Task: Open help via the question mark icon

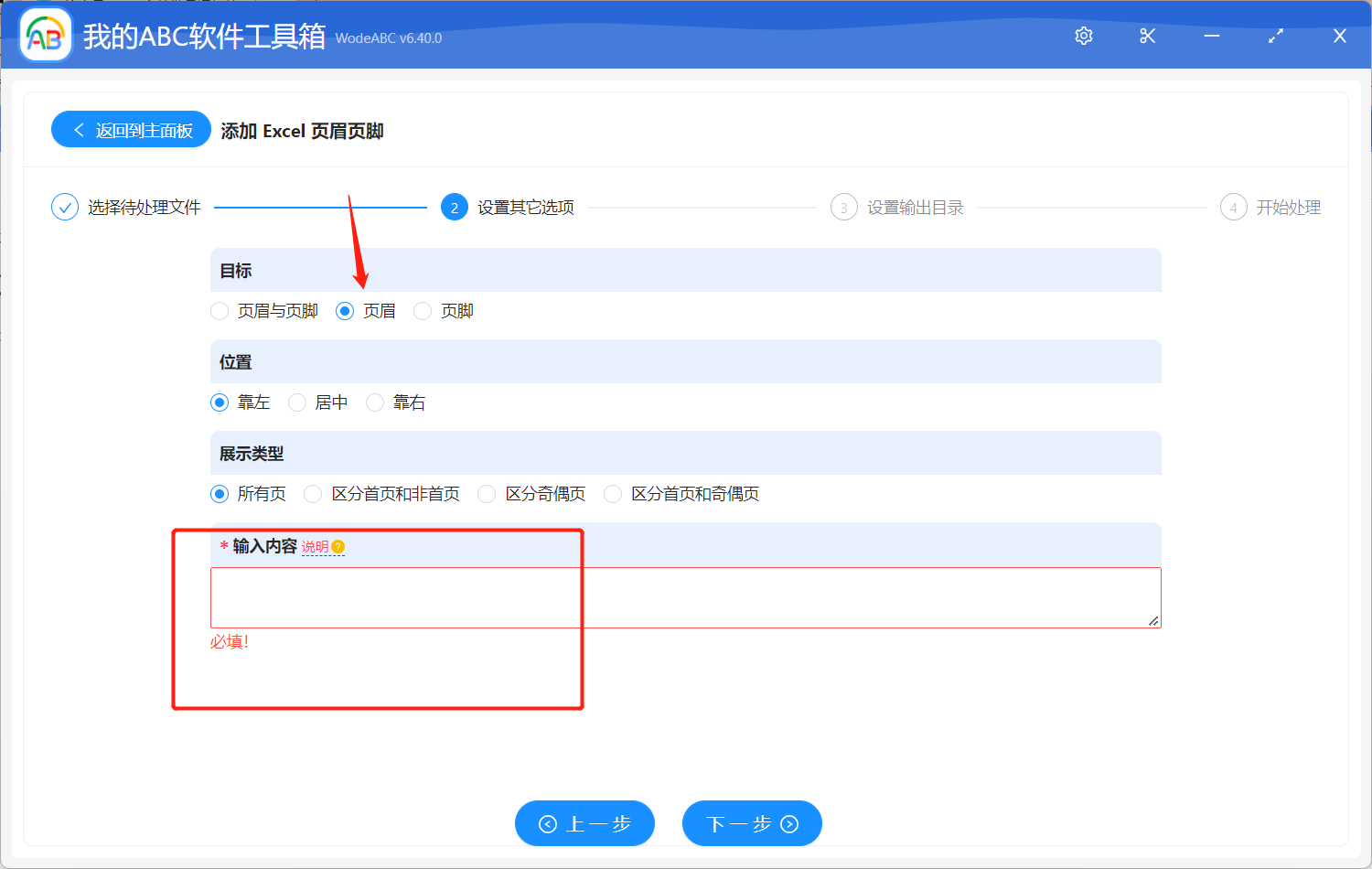Action: pos(338,546)
